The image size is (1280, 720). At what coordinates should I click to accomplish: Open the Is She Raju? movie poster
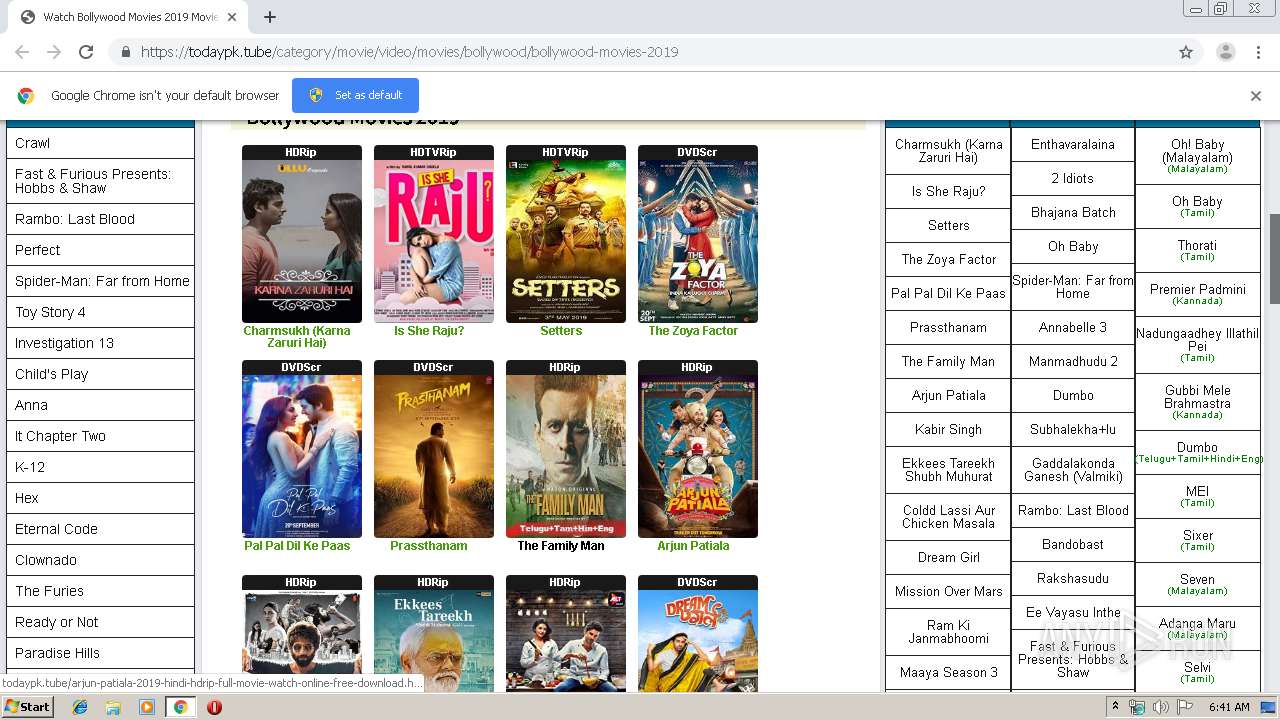[x=434, y=241]
